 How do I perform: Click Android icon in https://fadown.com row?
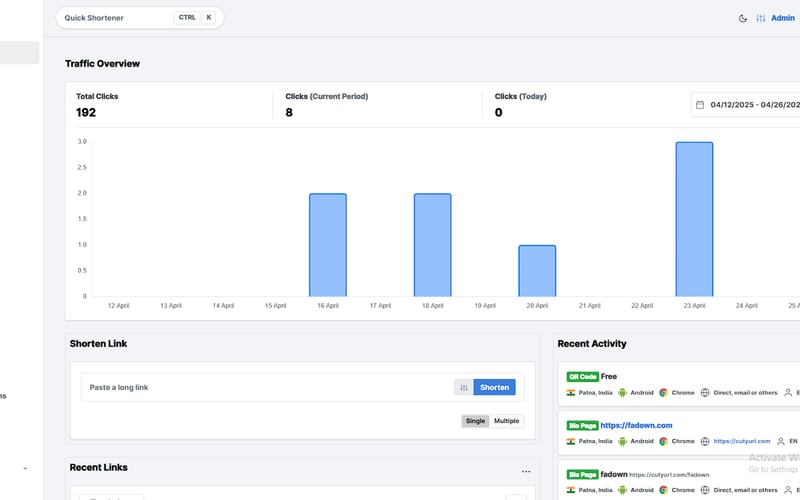coord(622,441)
